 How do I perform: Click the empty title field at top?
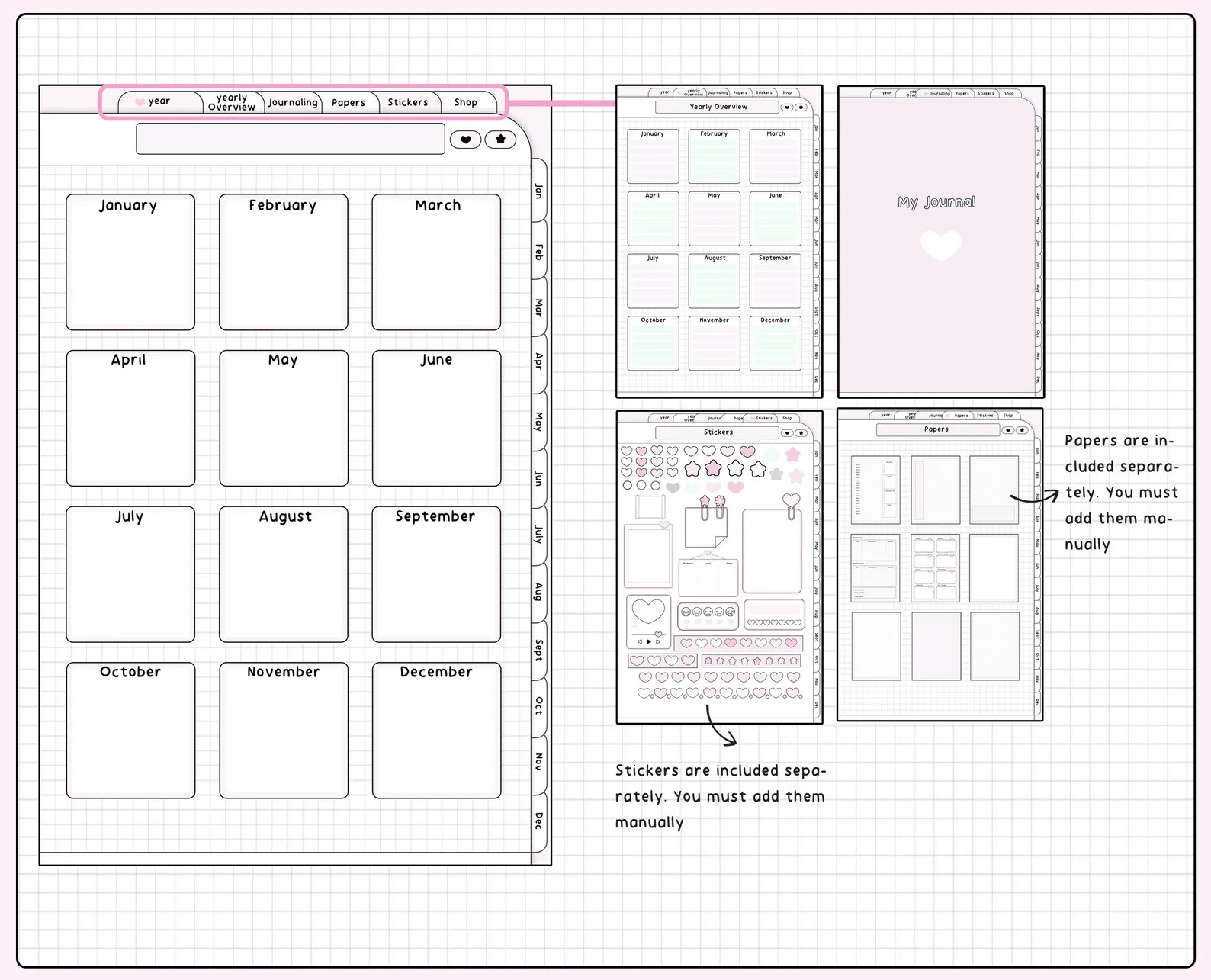pos(291,140)
